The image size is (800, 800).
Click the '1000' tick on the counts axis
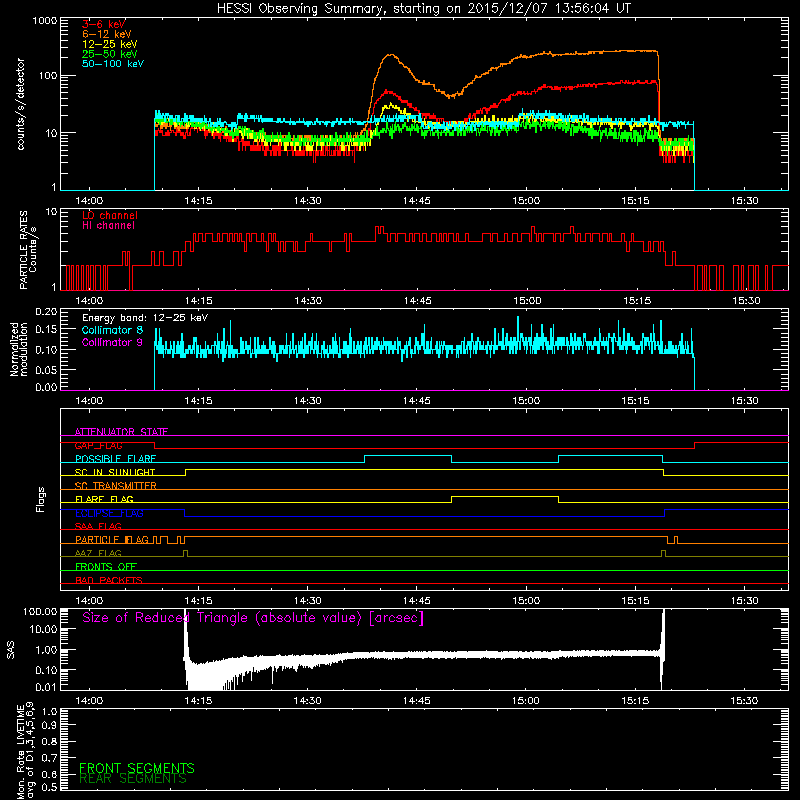pyautogui.click(x=44, y=21)
